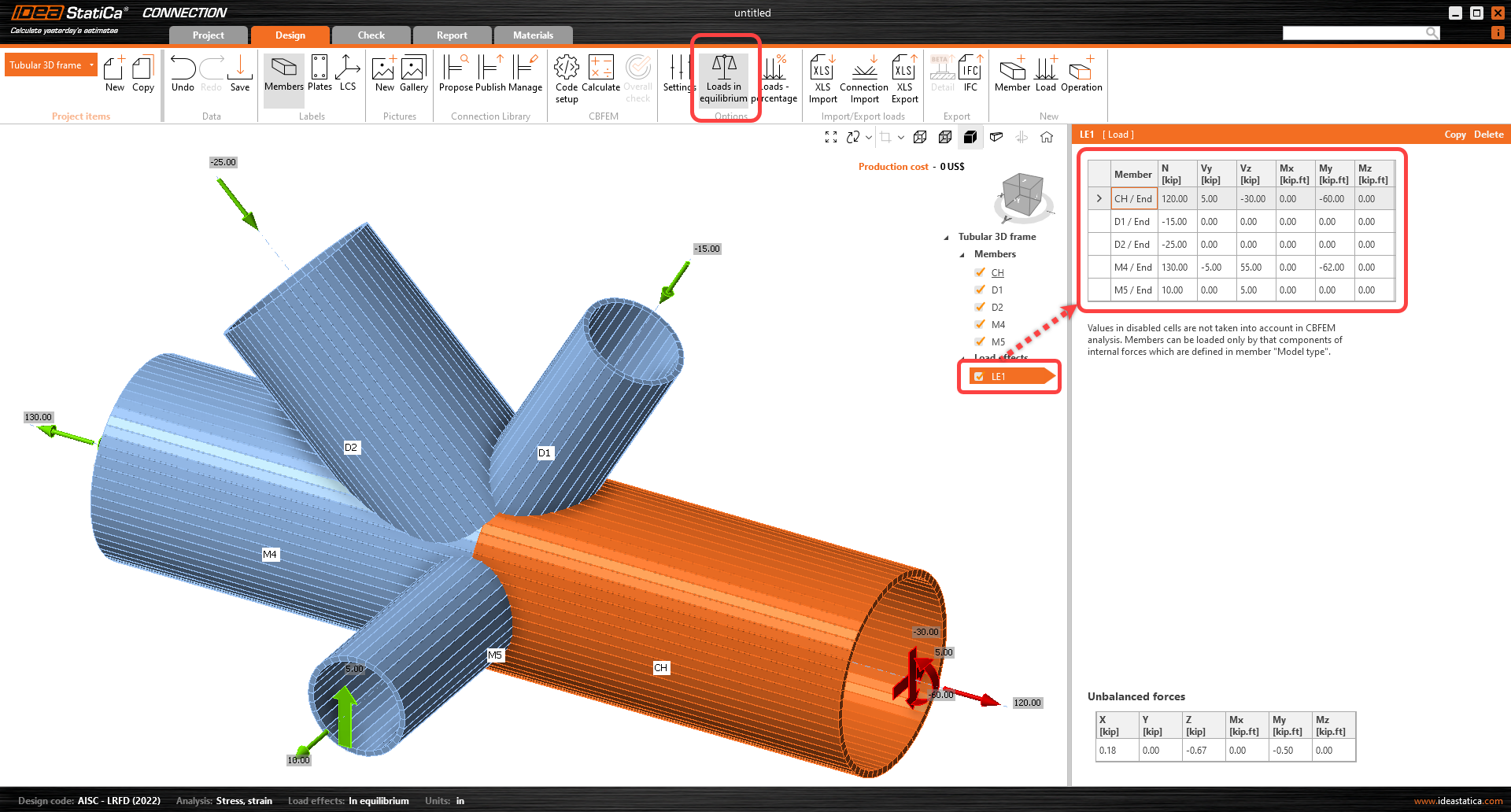Click the Copy button for LE1
Viewport: 1511px width, 812px height.
coord(1454,135)
